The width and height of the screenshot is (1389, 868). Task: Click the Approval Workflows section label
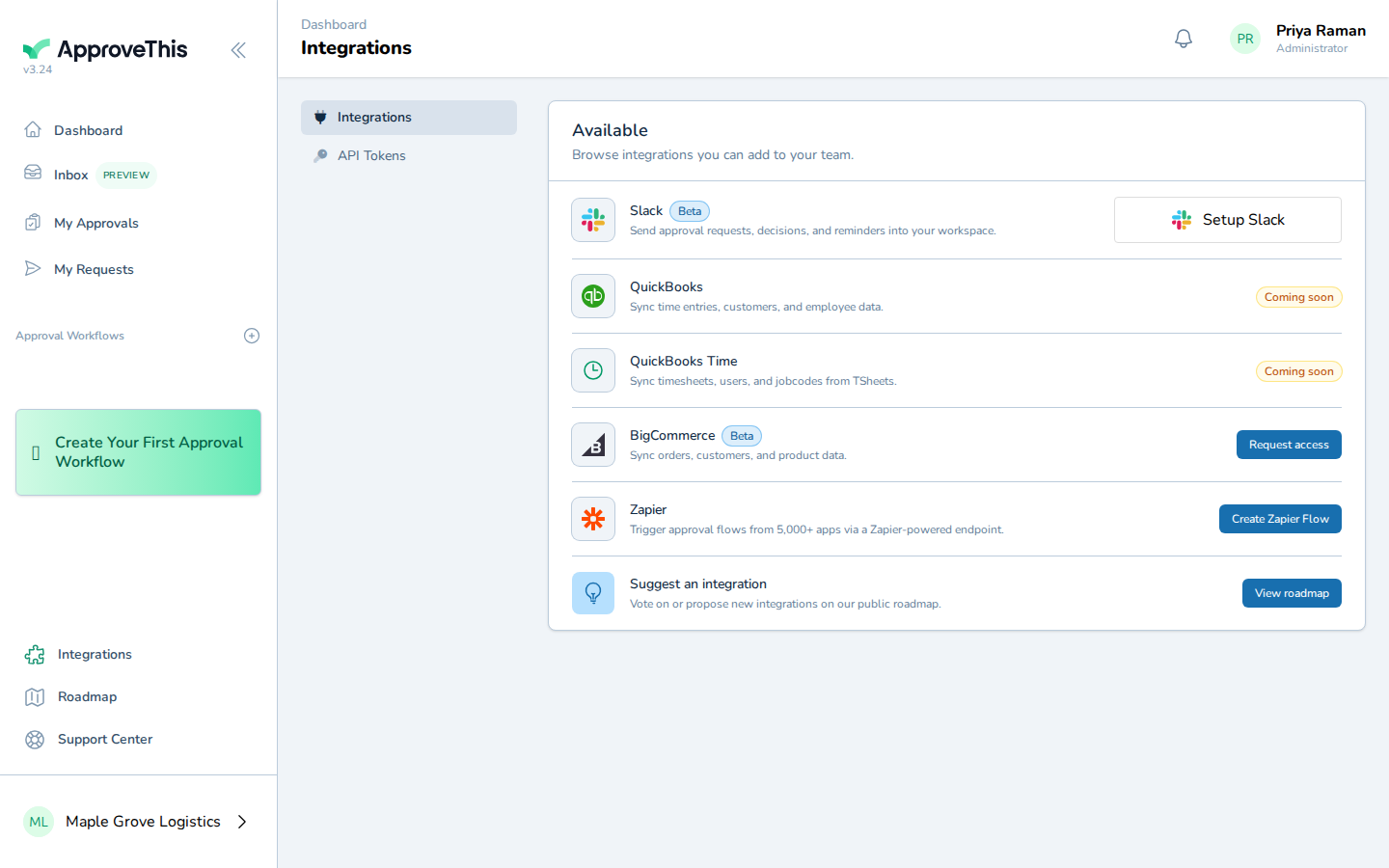pos(69,336)
